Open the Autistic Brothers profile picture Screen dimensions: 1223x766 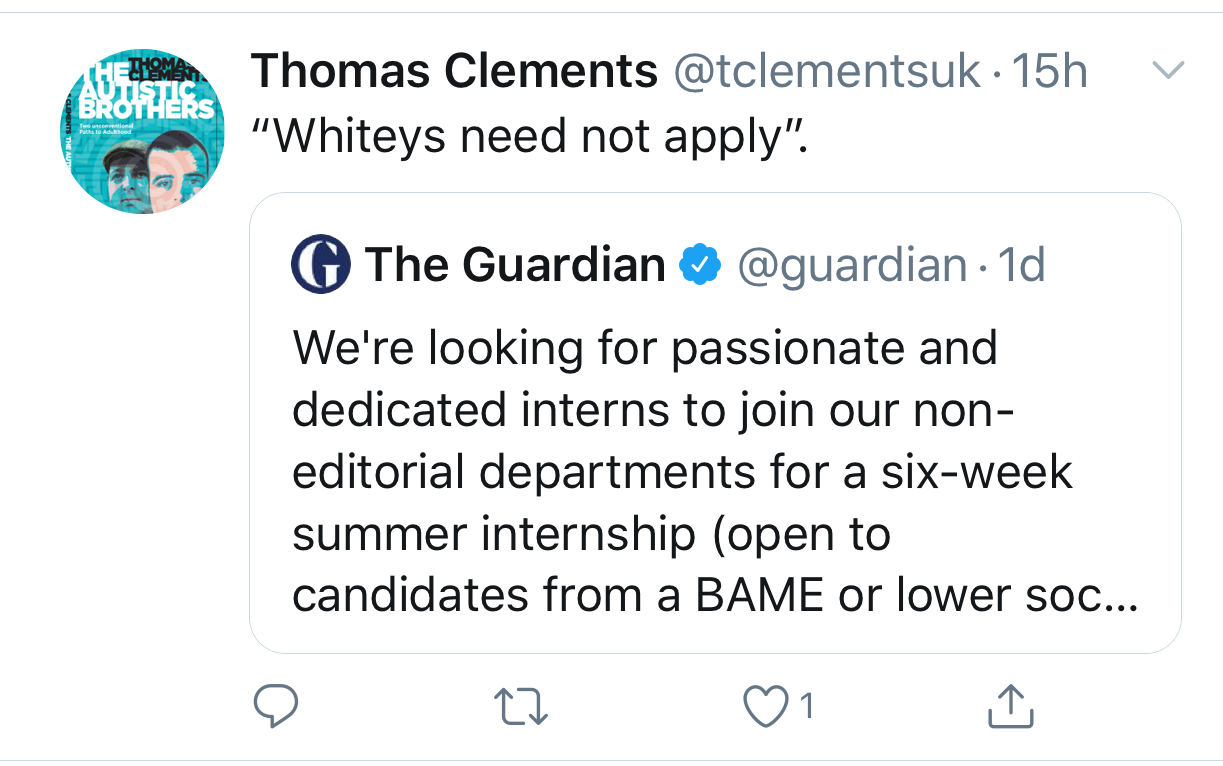pyautogui.click(x=142, y=133)
